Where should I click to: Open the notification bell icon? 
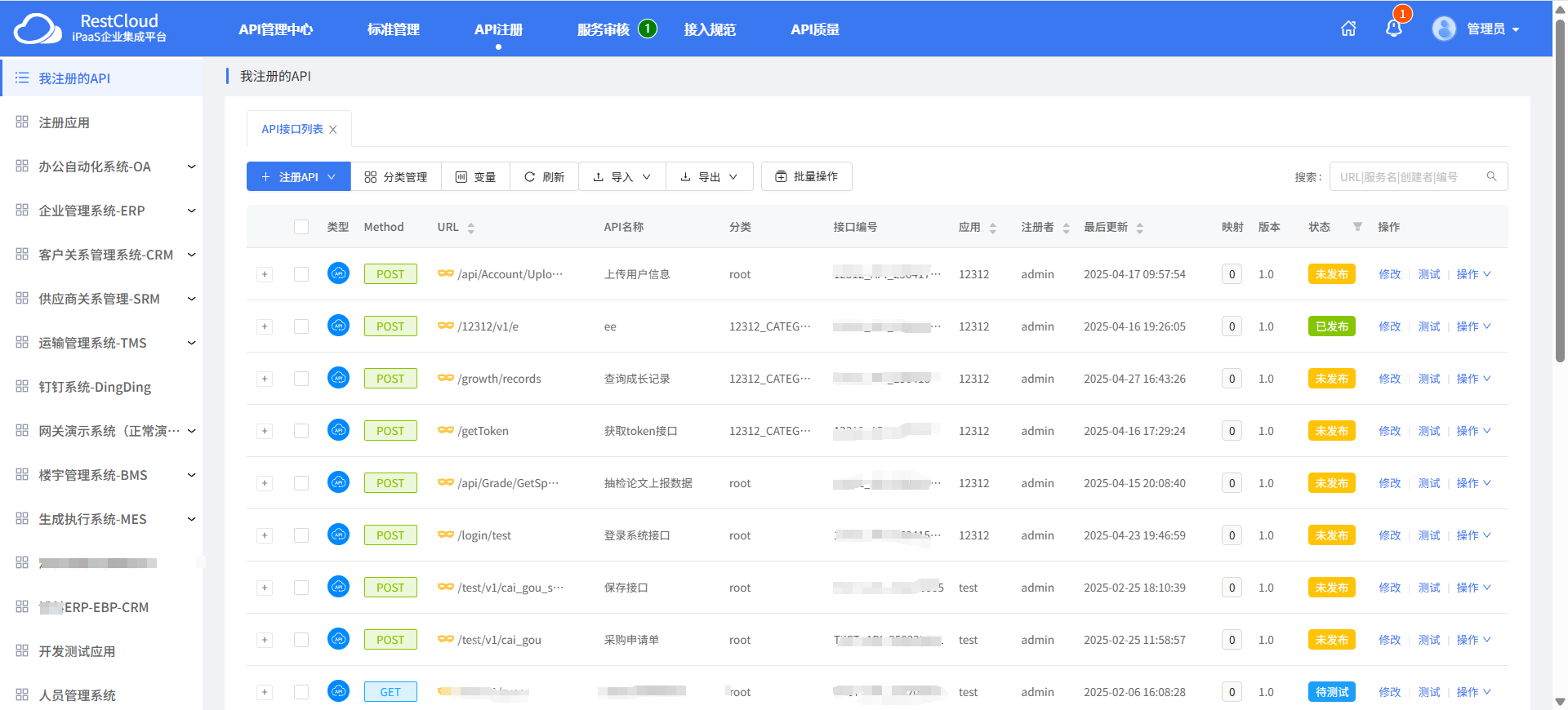pos(1393,29)
